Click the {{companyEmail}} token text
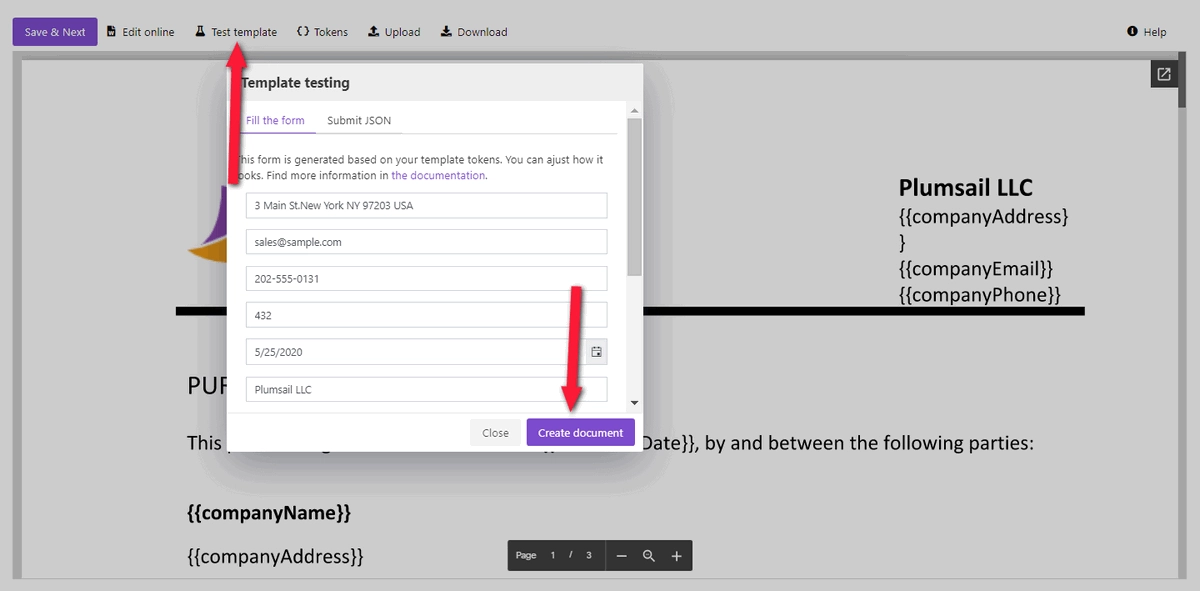 (x=976, y=269)
